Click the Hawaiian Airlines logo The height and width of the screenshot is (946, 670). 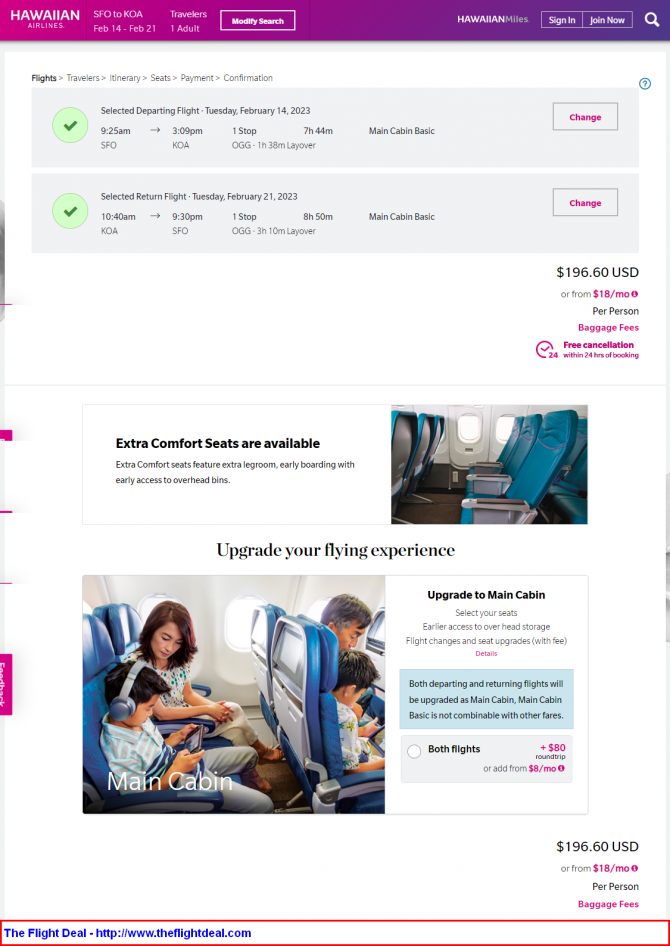pyautogui.click(x=45, y=19)
